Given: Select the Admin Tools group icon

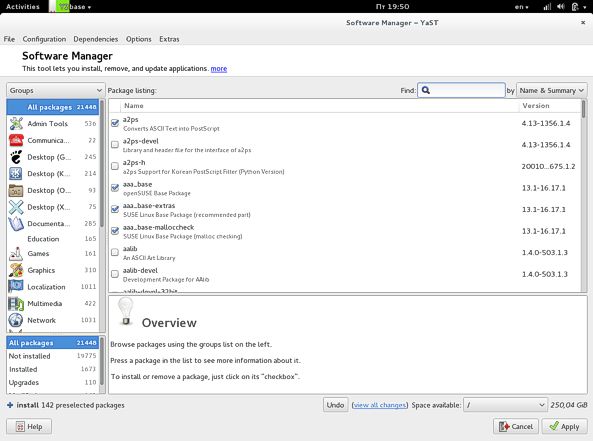Looking at the screenshot, I should tap(16, 124).
